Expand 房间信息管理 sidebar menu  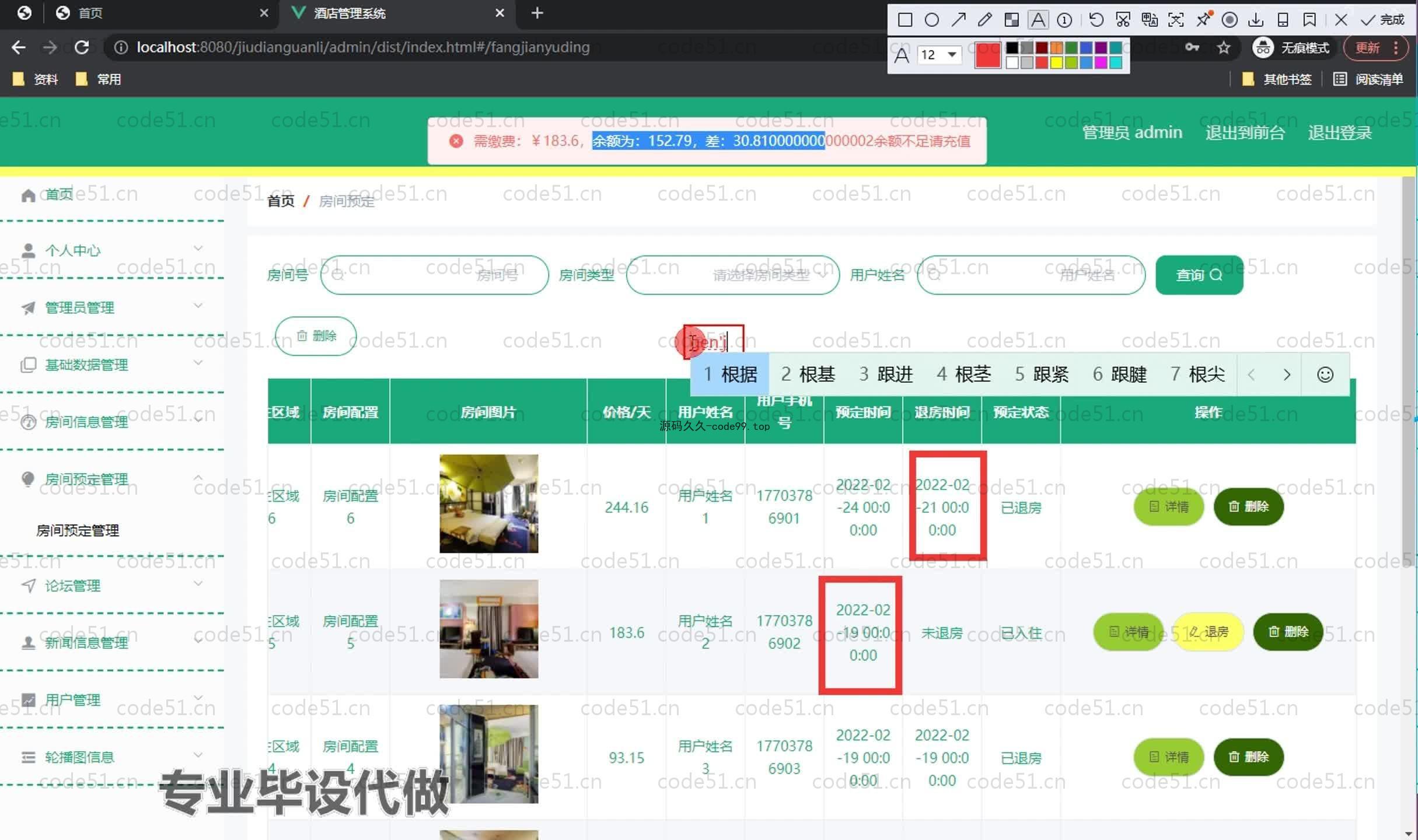(x=111, y=422)
